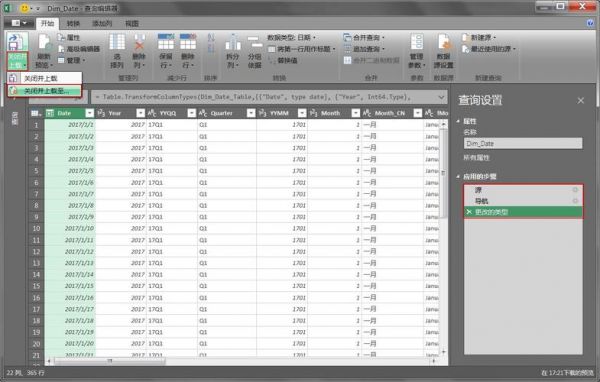This screenshot has width=600, height=382.
Task: Select the 源 applied step
Action: pos(523,190)
